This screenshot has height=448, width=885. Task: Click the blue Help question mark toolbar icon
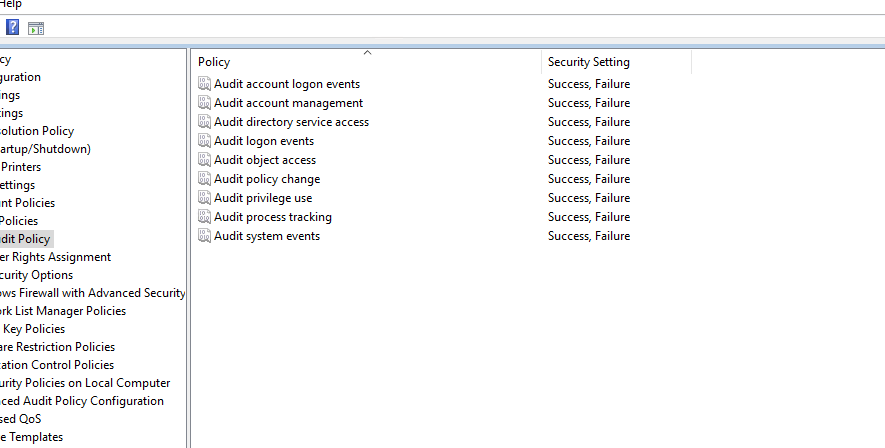coord(12,28)
